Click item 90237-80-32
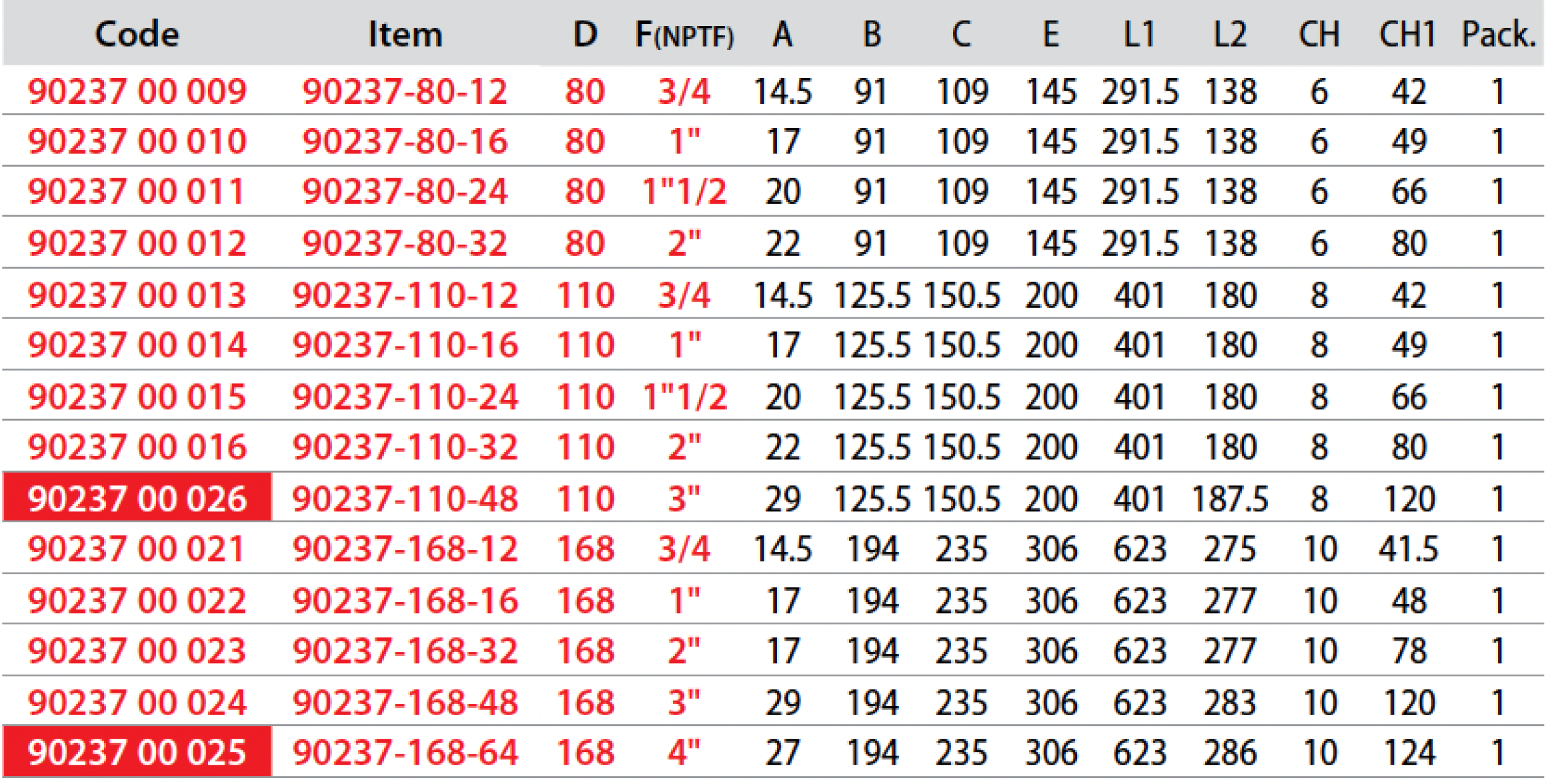The height and width of the screenshot is (784, 1548). click(x=405, y=243)
